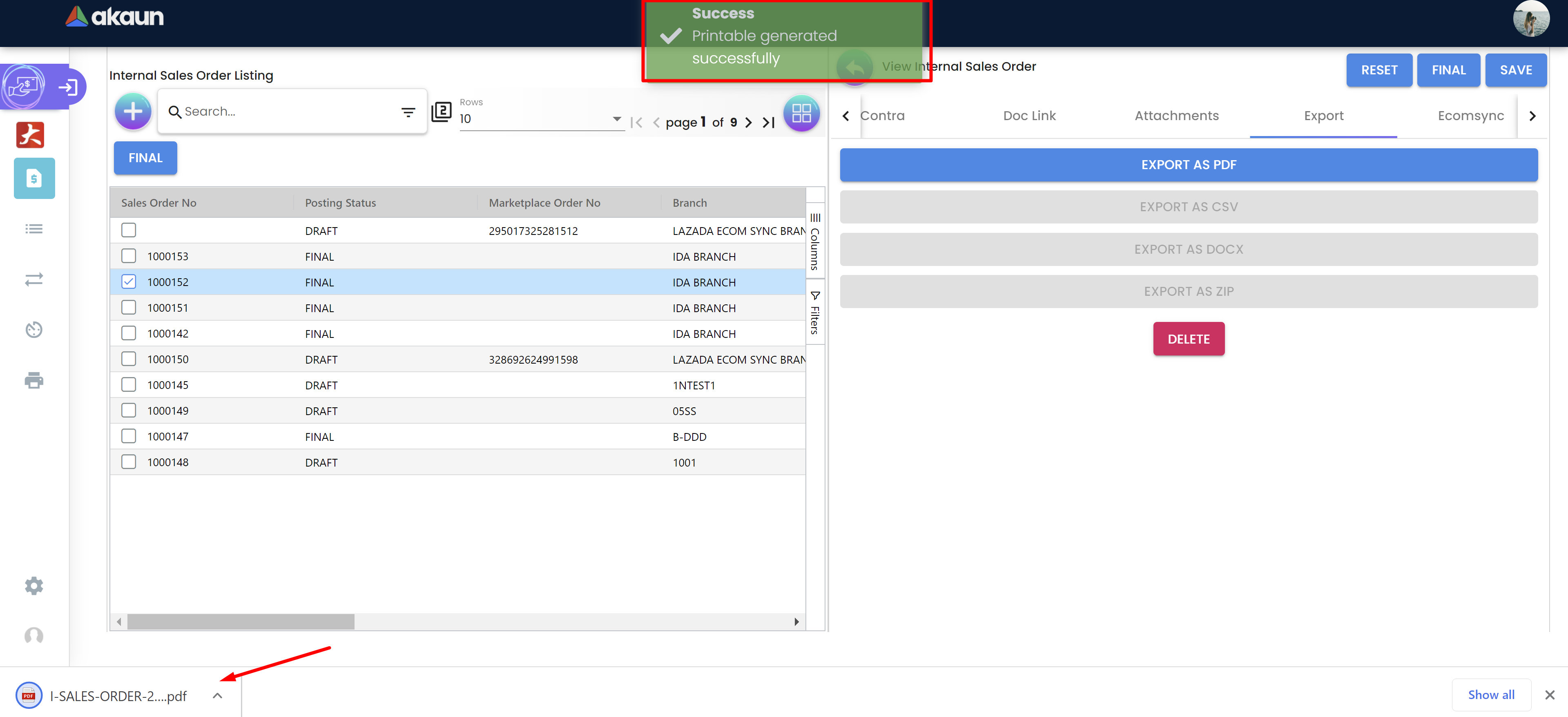Click the EXPORT AS PDF button
The width and height of the screenshot is (1568, 717).
click(x=1188, y=165)
